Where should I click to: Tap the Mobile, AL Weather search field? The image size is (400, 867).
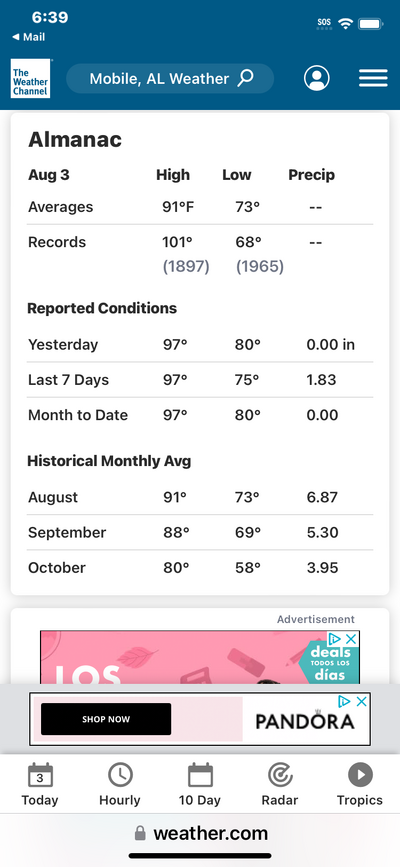click(170, 79)
